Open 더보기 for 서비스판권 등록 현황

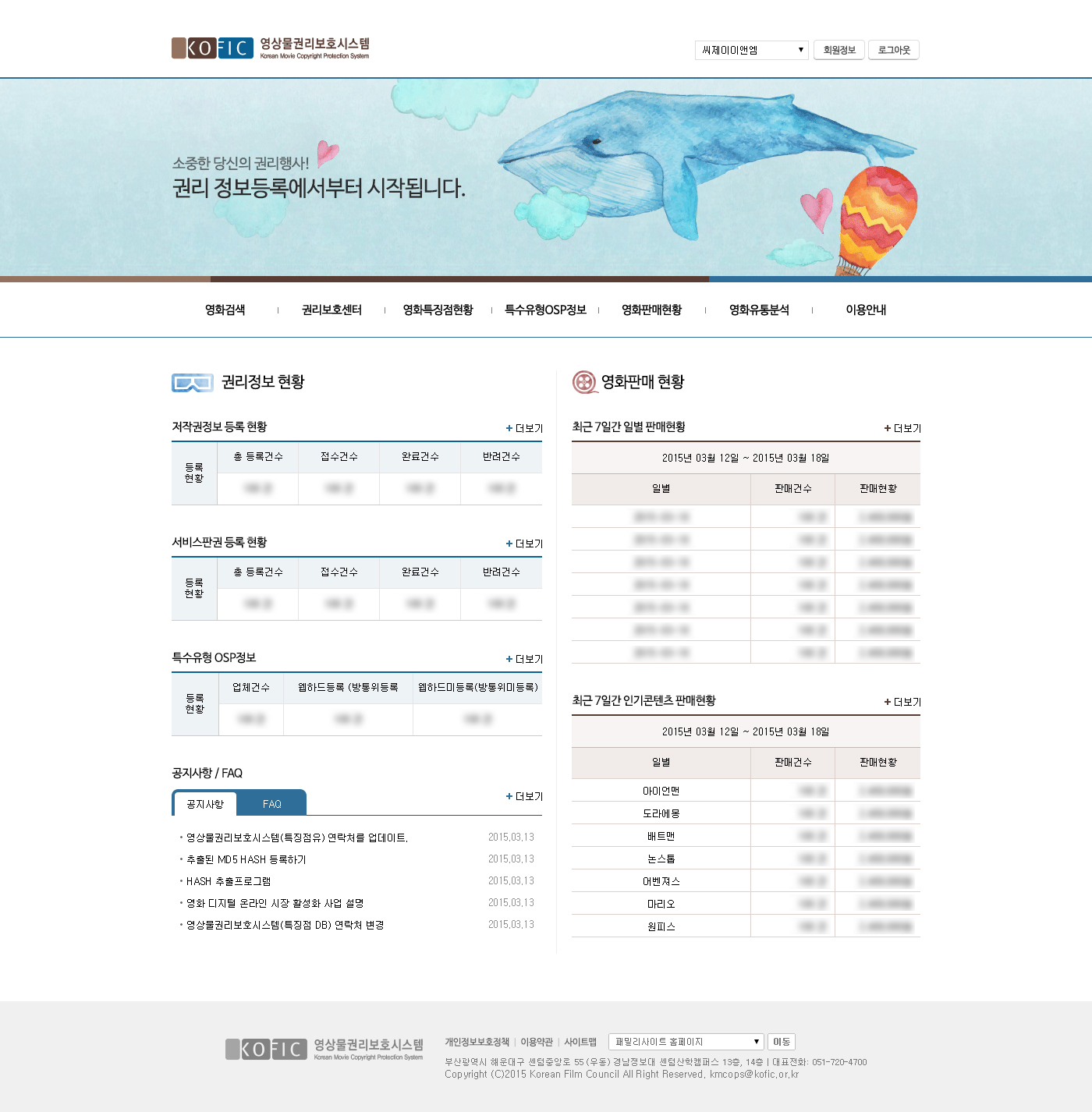pos(524,544)
